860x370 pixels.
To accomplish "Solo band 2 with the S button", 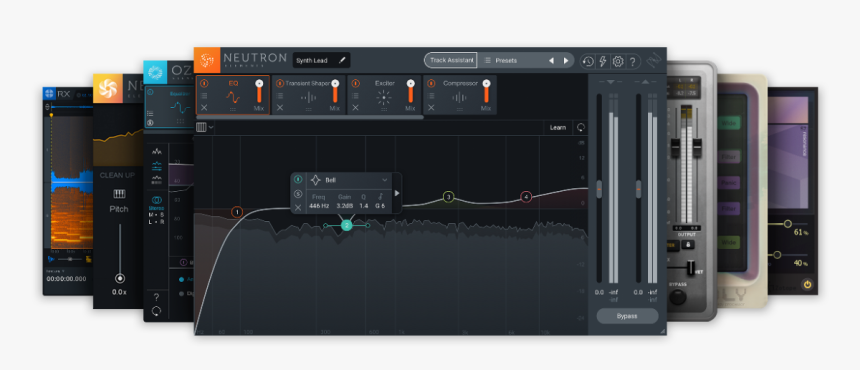I will (298, 193).
